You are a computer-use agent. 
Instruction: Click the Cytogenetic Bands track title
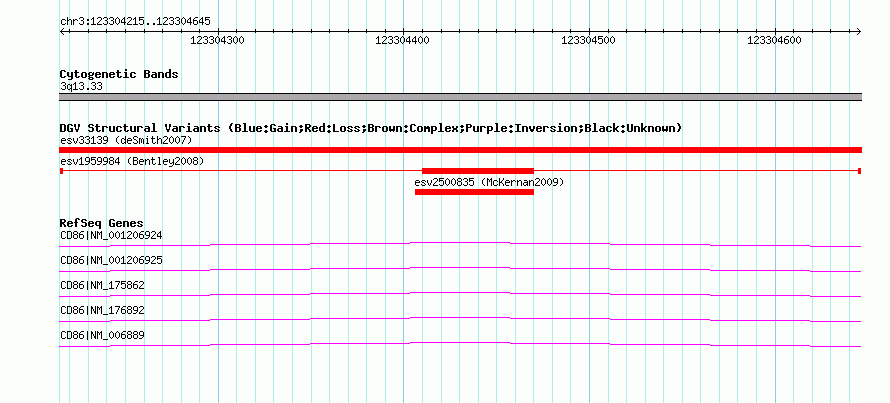pyautogui.click(x=119, y=74)
